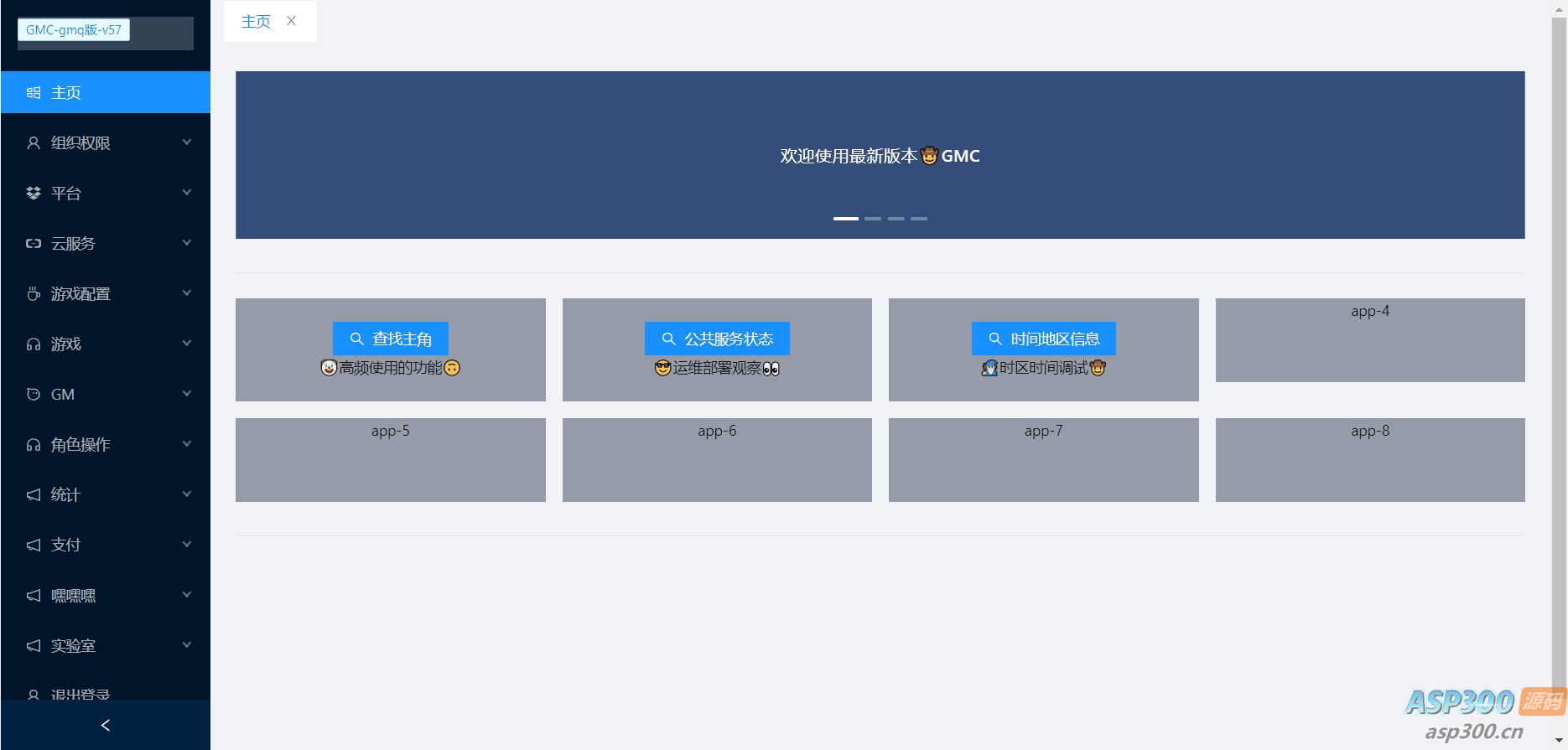Select the second carousel indicator

(x=873, y=218)
